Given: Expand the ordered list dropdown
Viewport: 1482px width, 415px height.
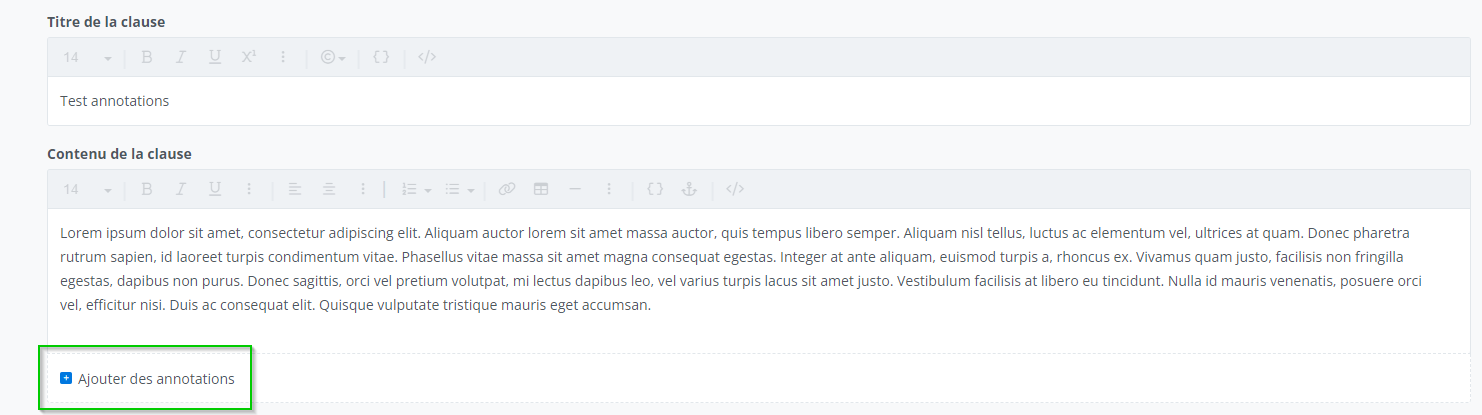Looking at the screenshot, I should 416,189.
